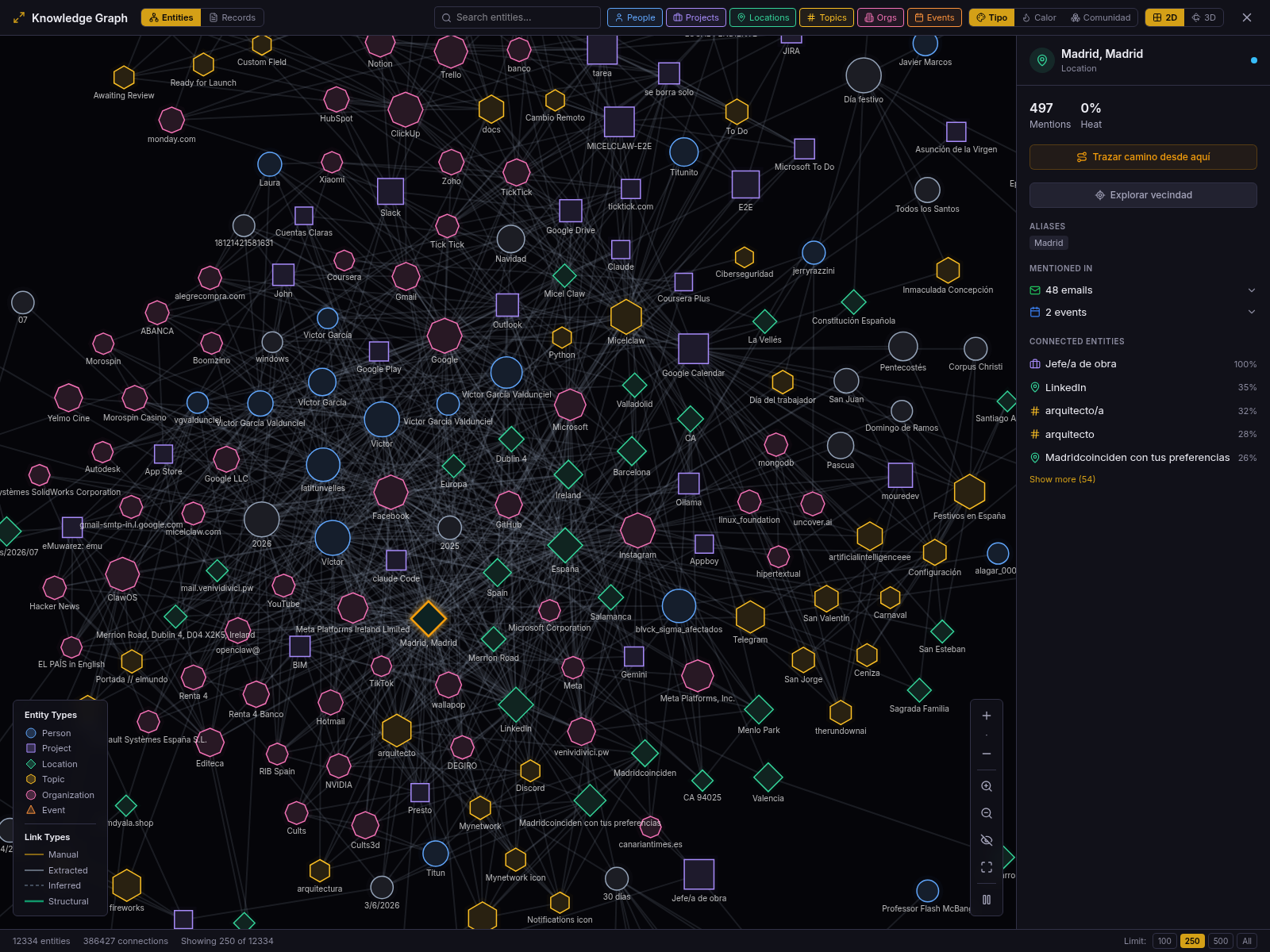Select the blvck_sigma_afectados person node
Screen dimensions: 1270x952
point(679,606)
